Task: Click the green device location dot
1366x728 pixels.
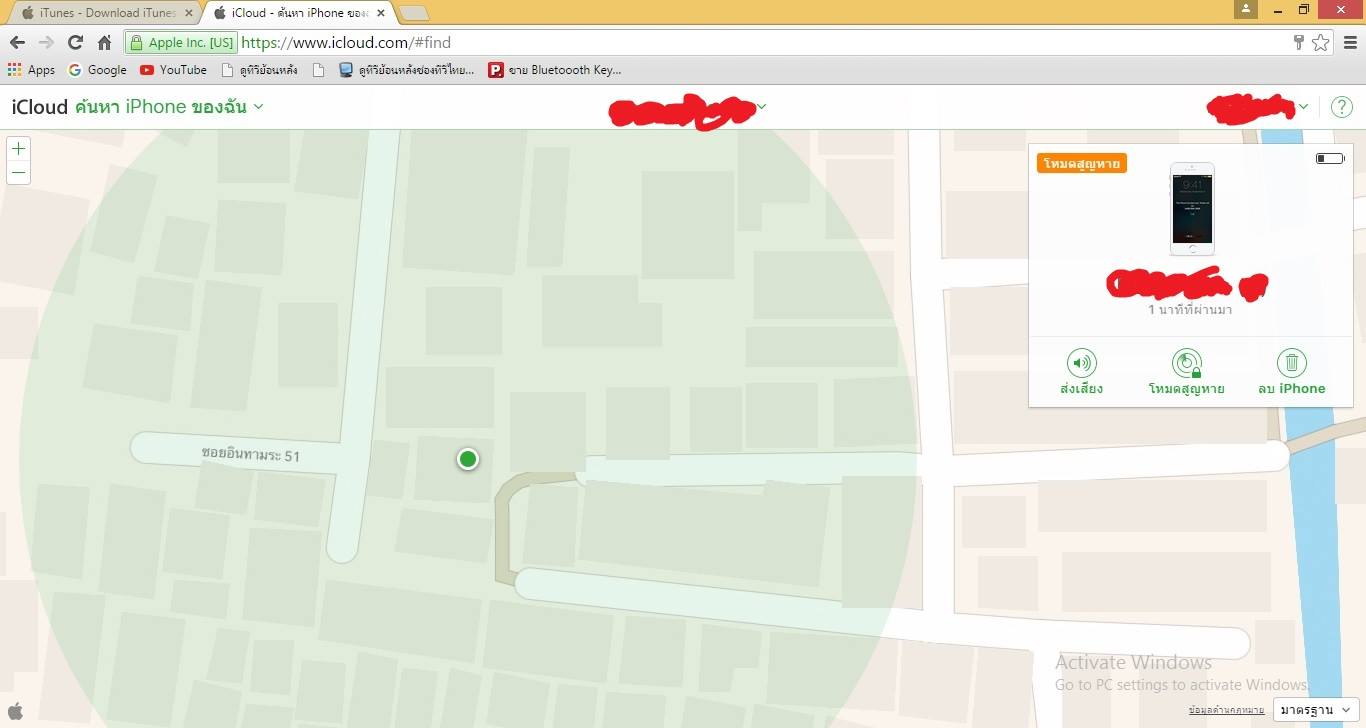Action: click(x=468, y=459)
